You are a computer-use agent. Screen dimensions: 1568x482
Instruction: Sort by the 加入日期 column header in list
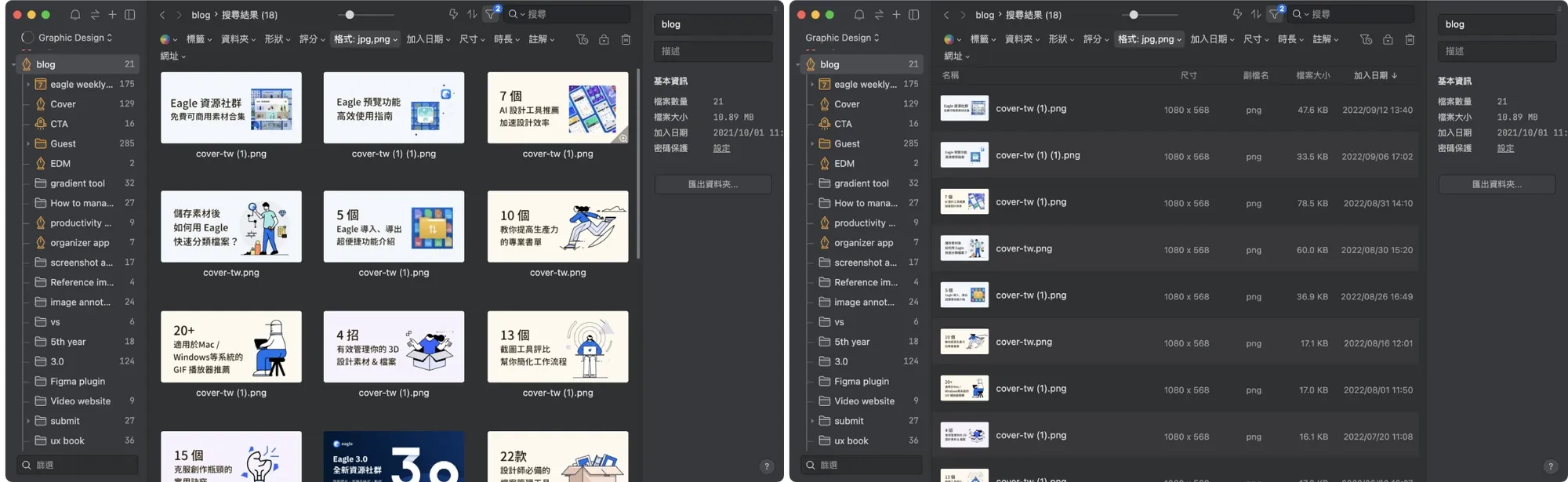(1375, 76)
